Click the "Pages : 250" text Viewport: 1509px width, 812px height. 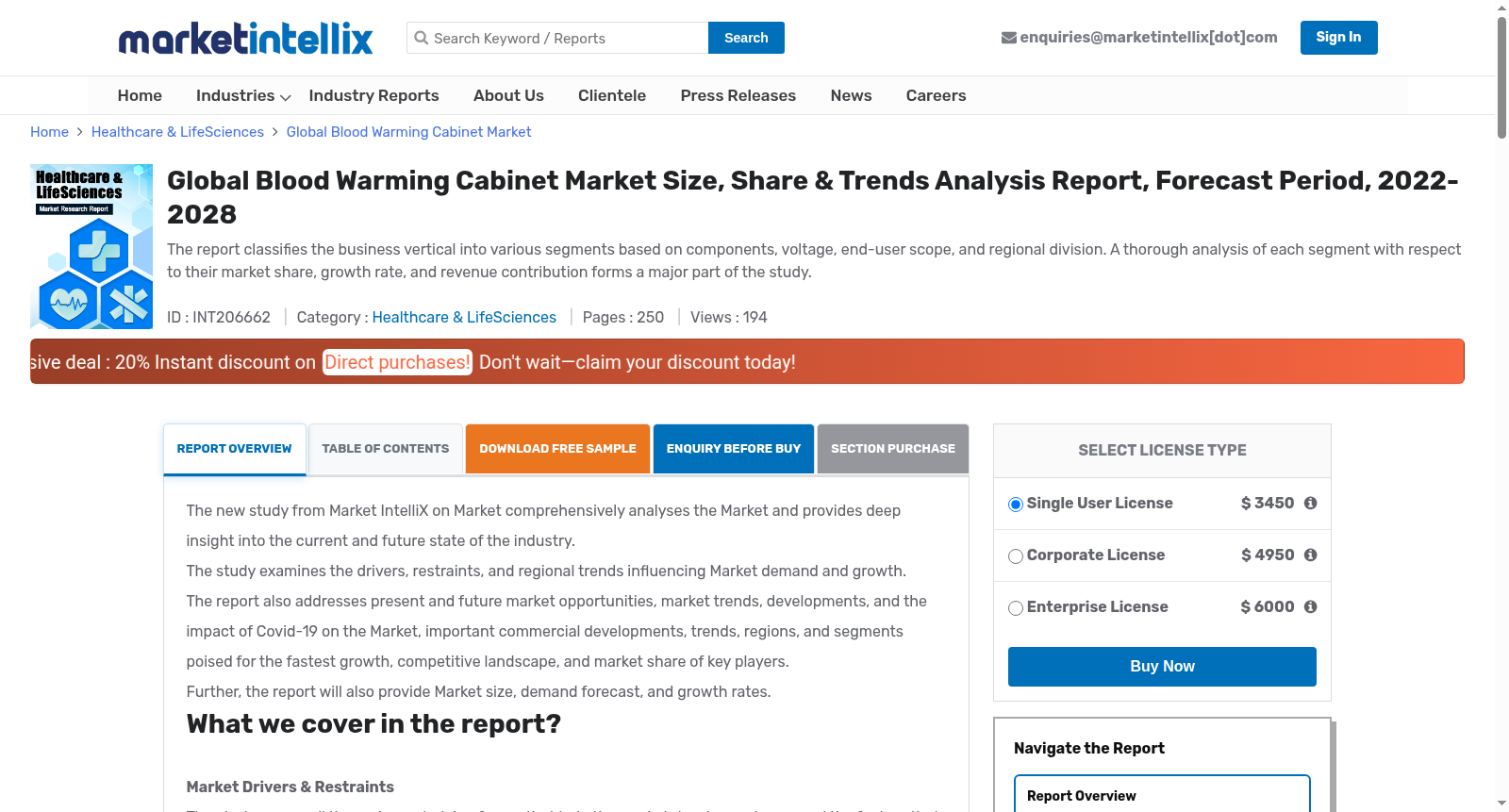(x=623, y=318)
